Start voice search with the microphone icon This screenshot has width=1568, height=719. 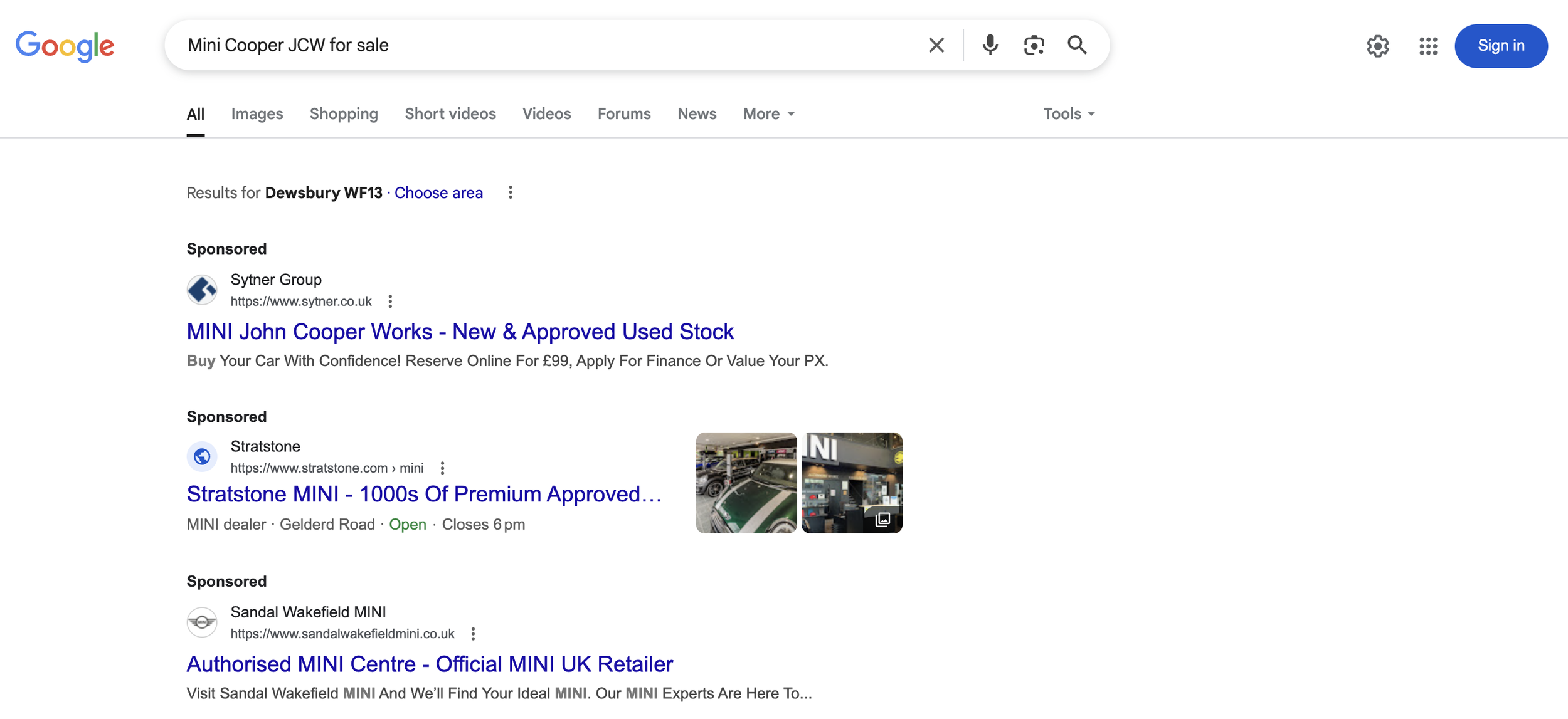coord(990,45)
